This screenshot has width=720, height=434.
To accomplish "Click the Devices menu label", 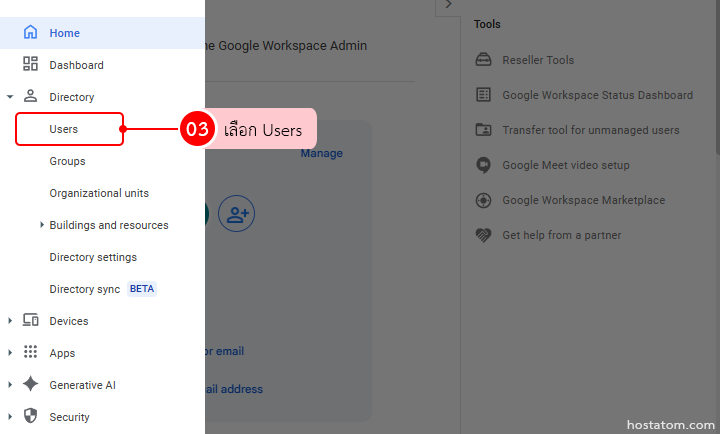I will point(69,321).
